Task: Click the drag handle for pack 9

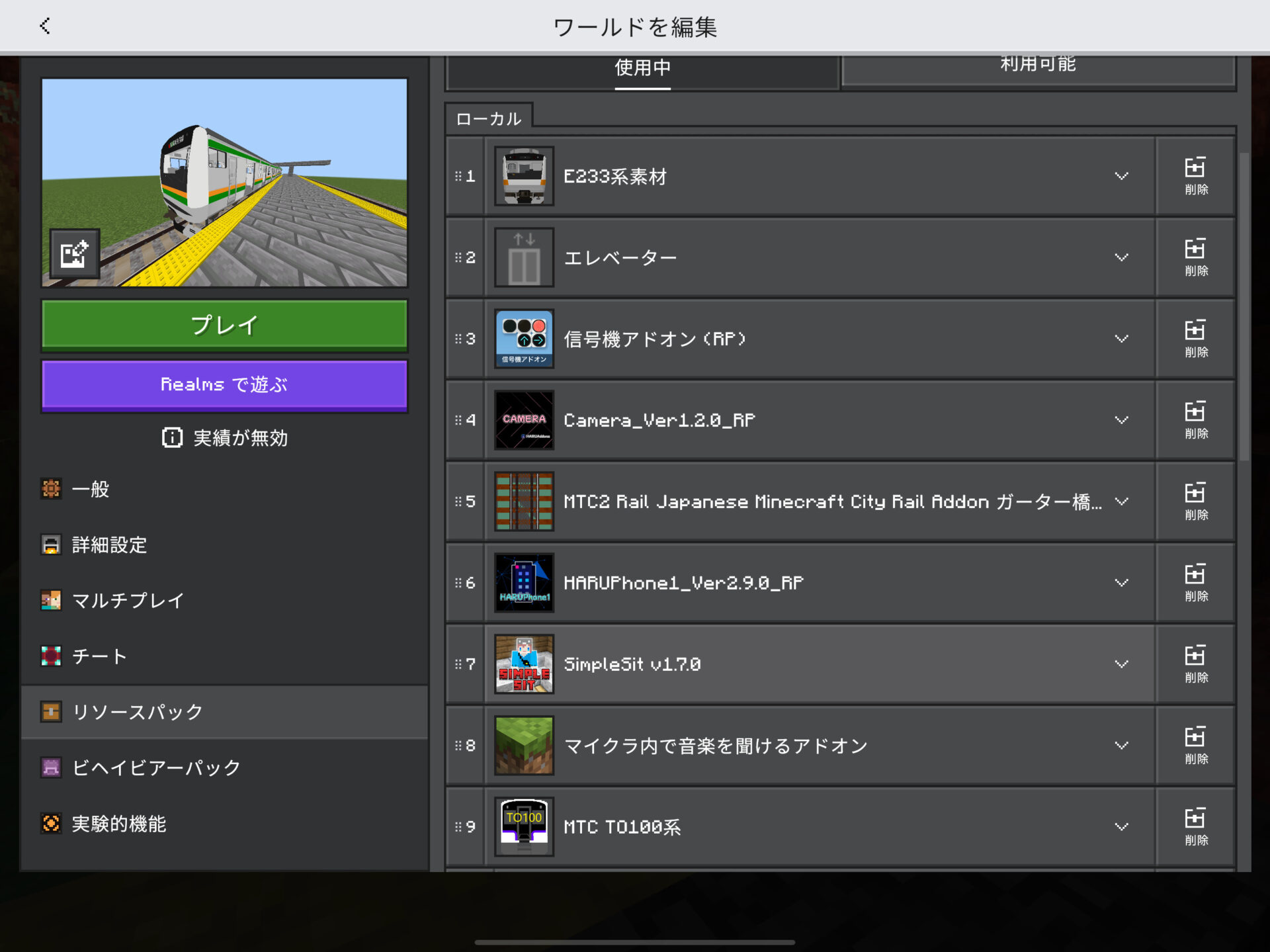Action: pos(458,827)
